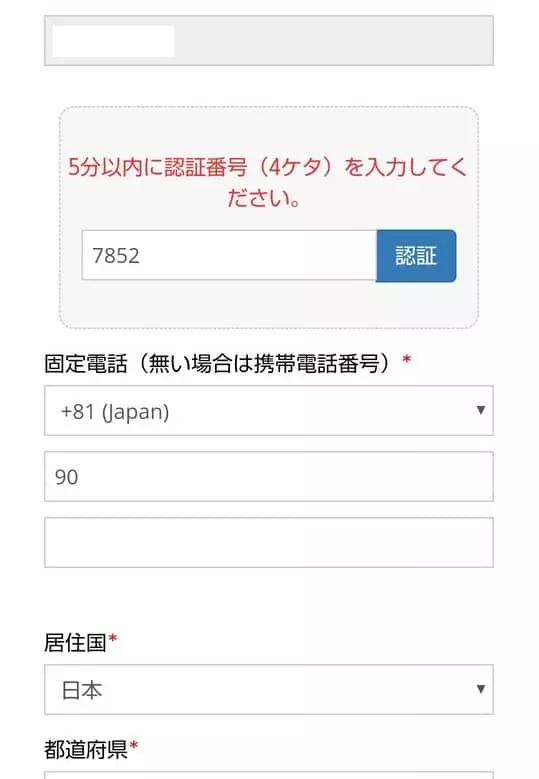Focus the verification code field showing 7852
Viewport: 539px width, 779px height.
point(229,255)
